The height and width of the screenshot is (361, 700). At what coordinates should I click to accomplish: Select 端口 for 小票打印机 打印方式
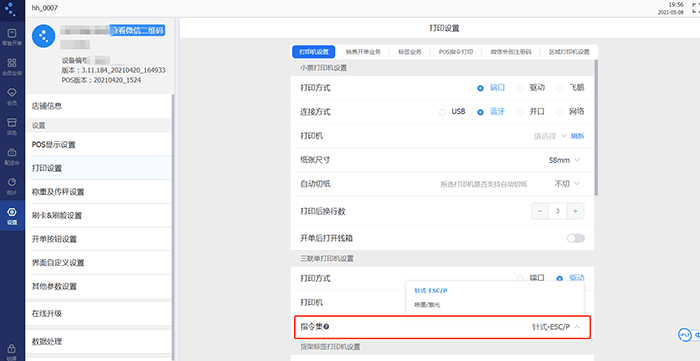click(x=491, y=88)
